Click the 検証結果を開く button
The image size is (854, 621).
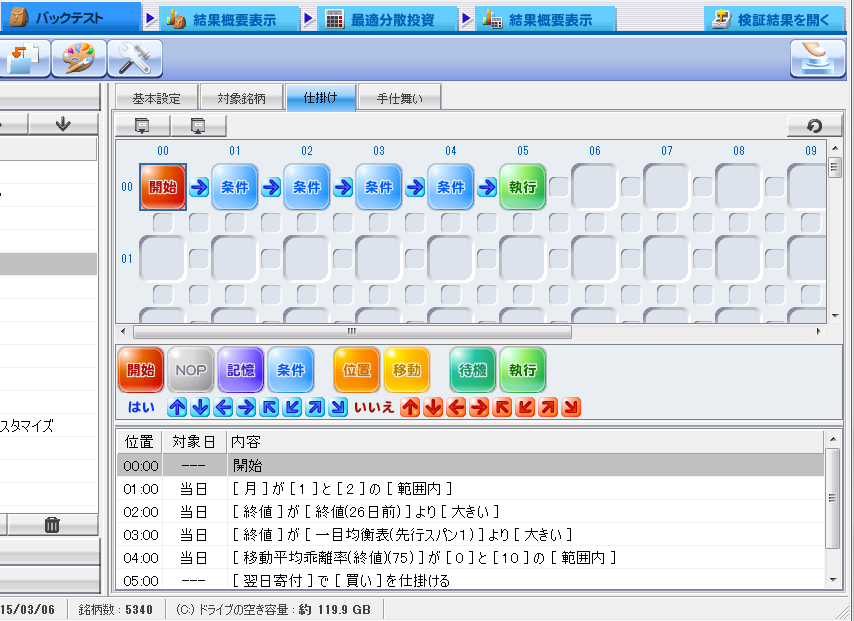click(775, 20)
